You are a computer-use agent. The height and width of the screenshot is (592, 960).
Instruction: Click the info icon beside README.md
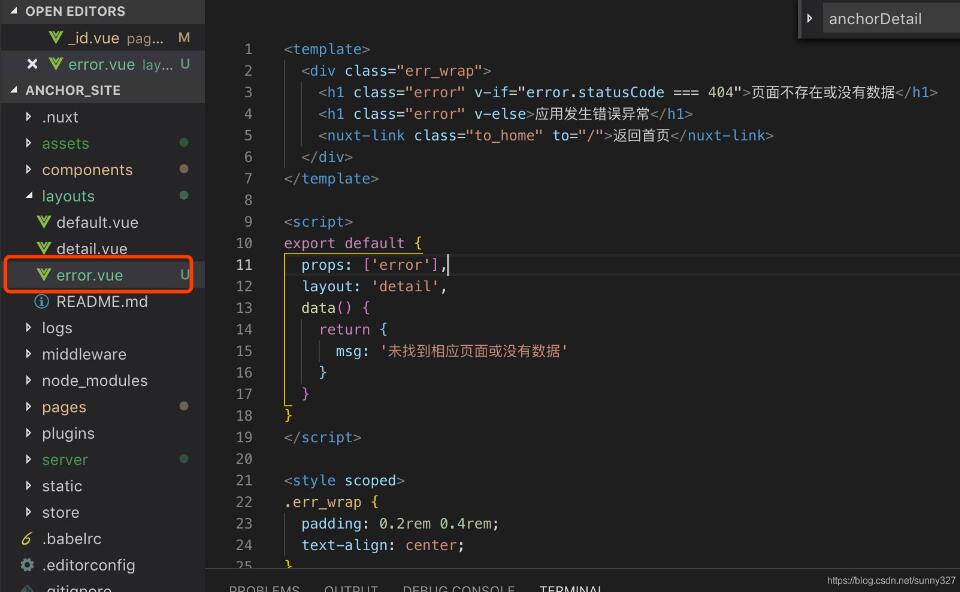(x=42, y=301)
